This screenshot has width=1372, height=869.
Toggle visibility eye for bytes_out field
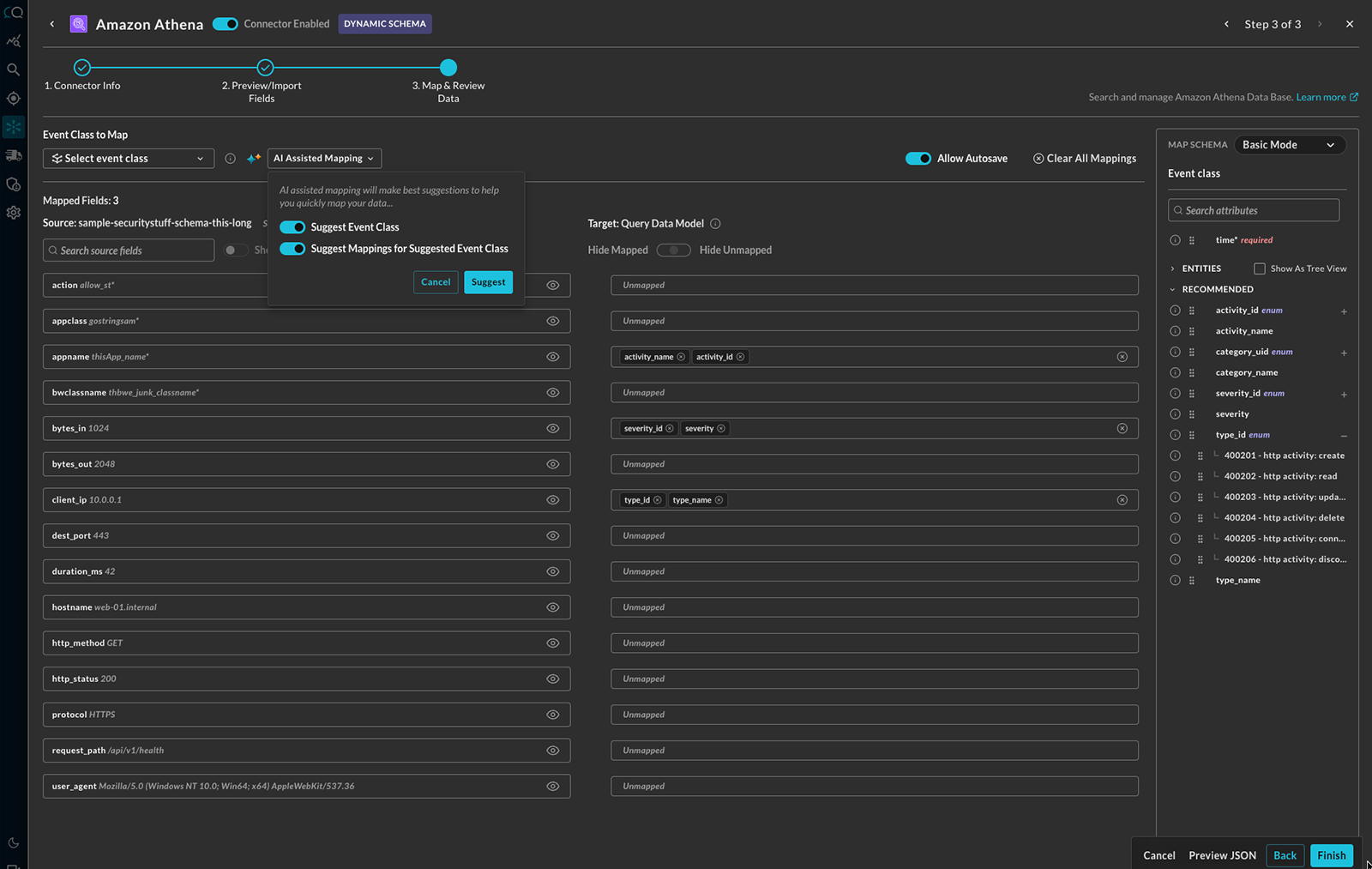coord(553,464)
